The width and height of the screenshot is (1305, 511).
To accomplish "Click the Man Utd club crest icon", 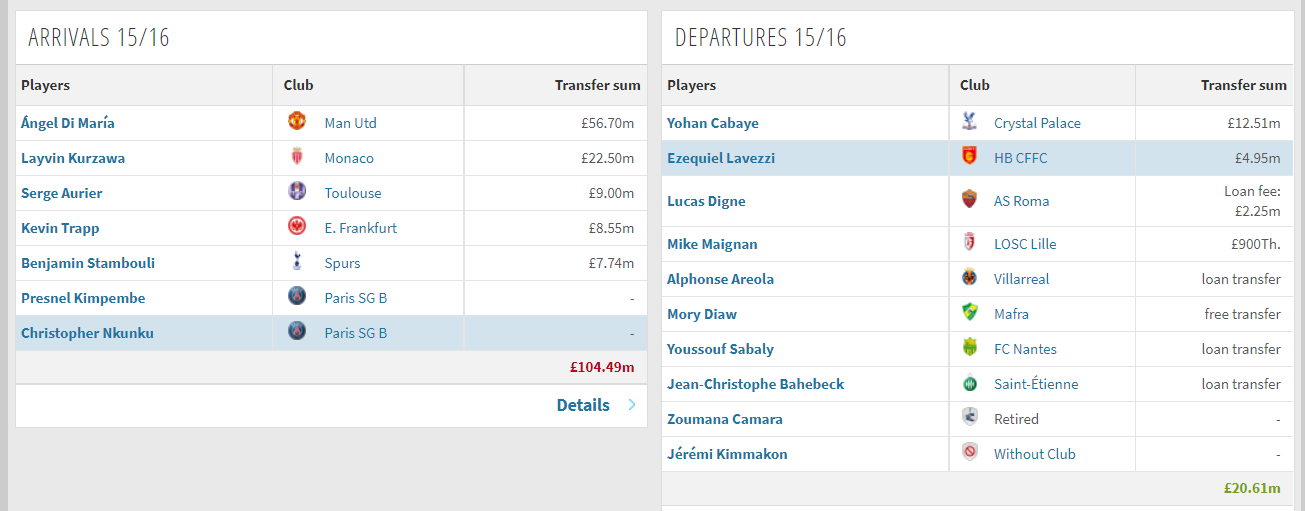I will (296, 122).
